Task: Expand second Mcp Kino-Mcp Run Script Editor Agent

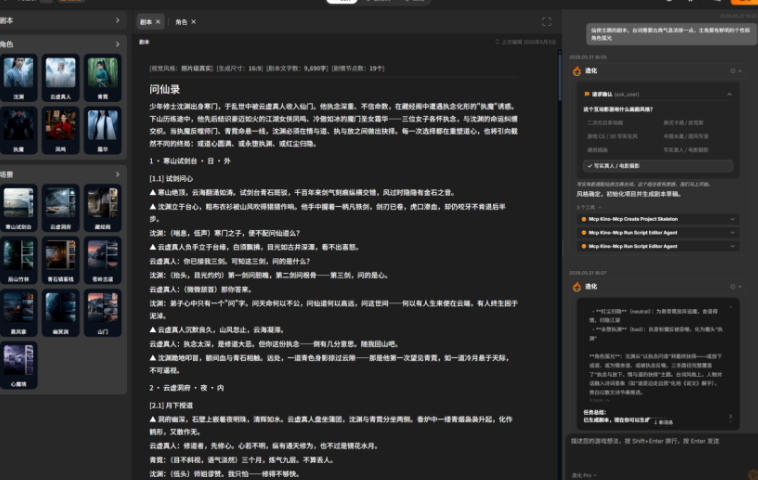Action: coord(658,247)
